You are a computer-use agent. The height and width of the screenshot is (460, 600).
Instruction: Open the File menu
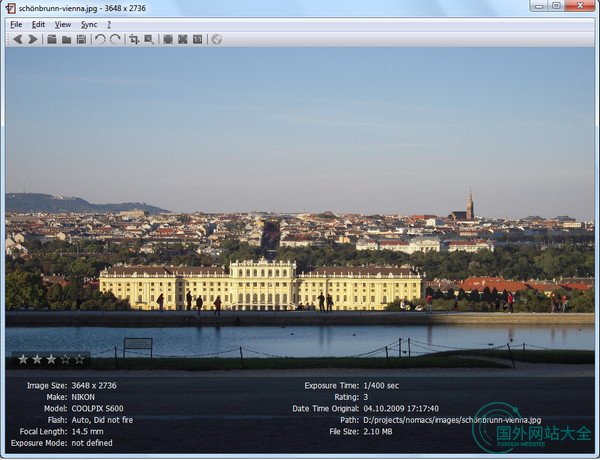coord(16,24)
